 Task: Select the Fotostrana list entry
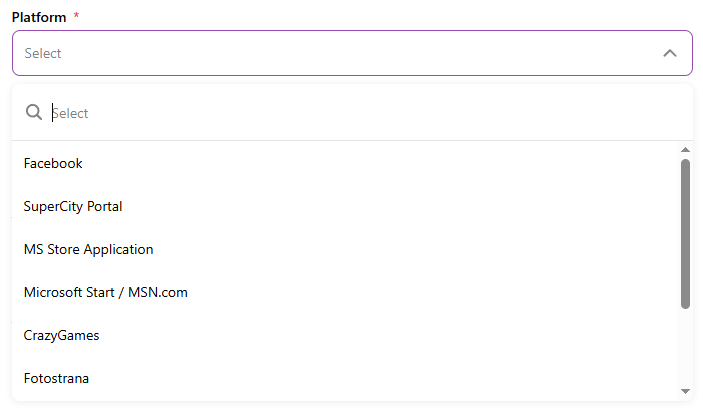57,378
